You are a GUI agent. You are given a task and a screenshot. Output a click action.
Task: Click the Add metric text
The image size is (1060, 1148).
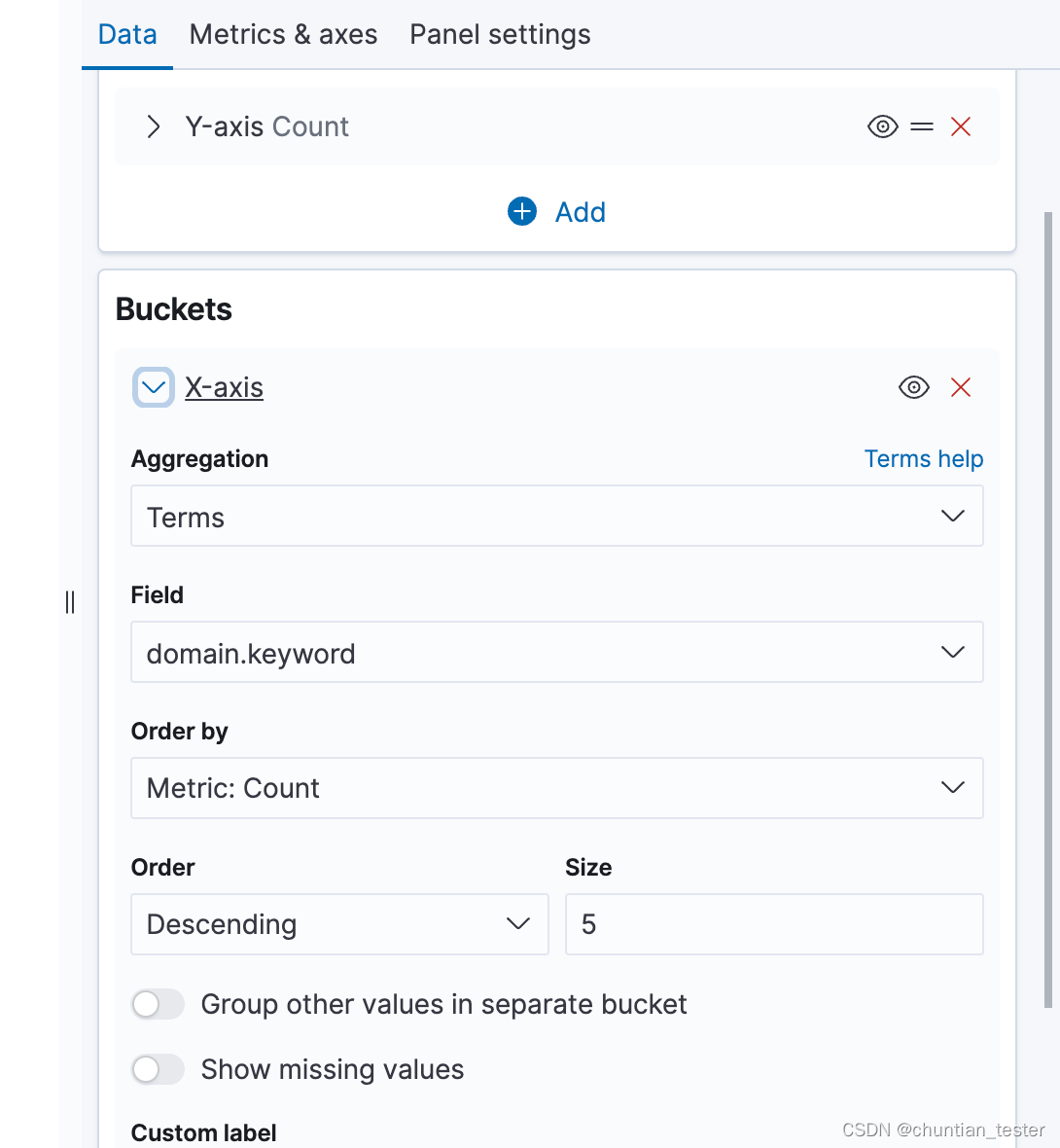[x=581, y=212]
